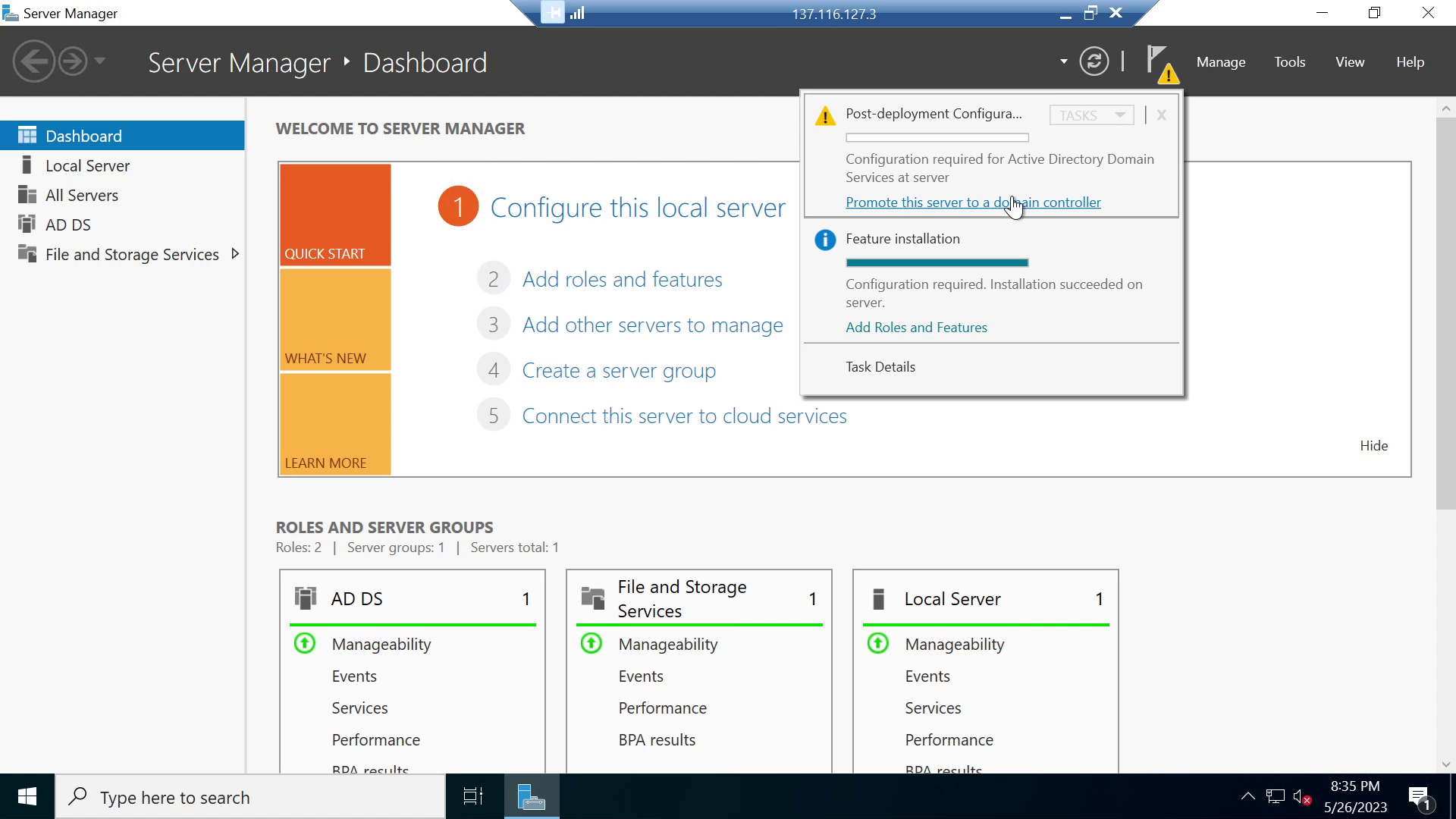Screen dimensions: 1456x819
Task: Click the AD DS sidebar icon
Action: pos(27,224)
